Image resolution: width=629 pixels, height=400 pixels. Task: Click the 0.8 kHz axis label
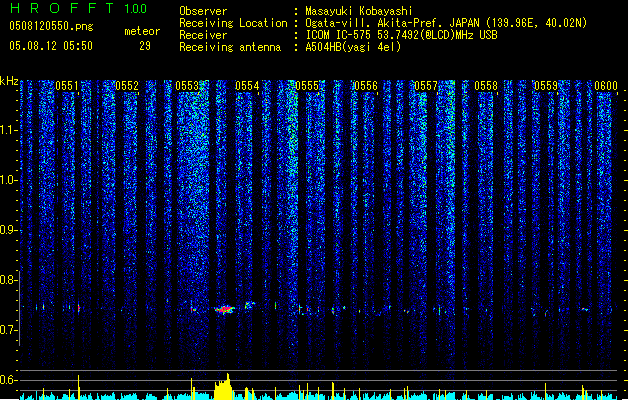(x=9, y=280)
